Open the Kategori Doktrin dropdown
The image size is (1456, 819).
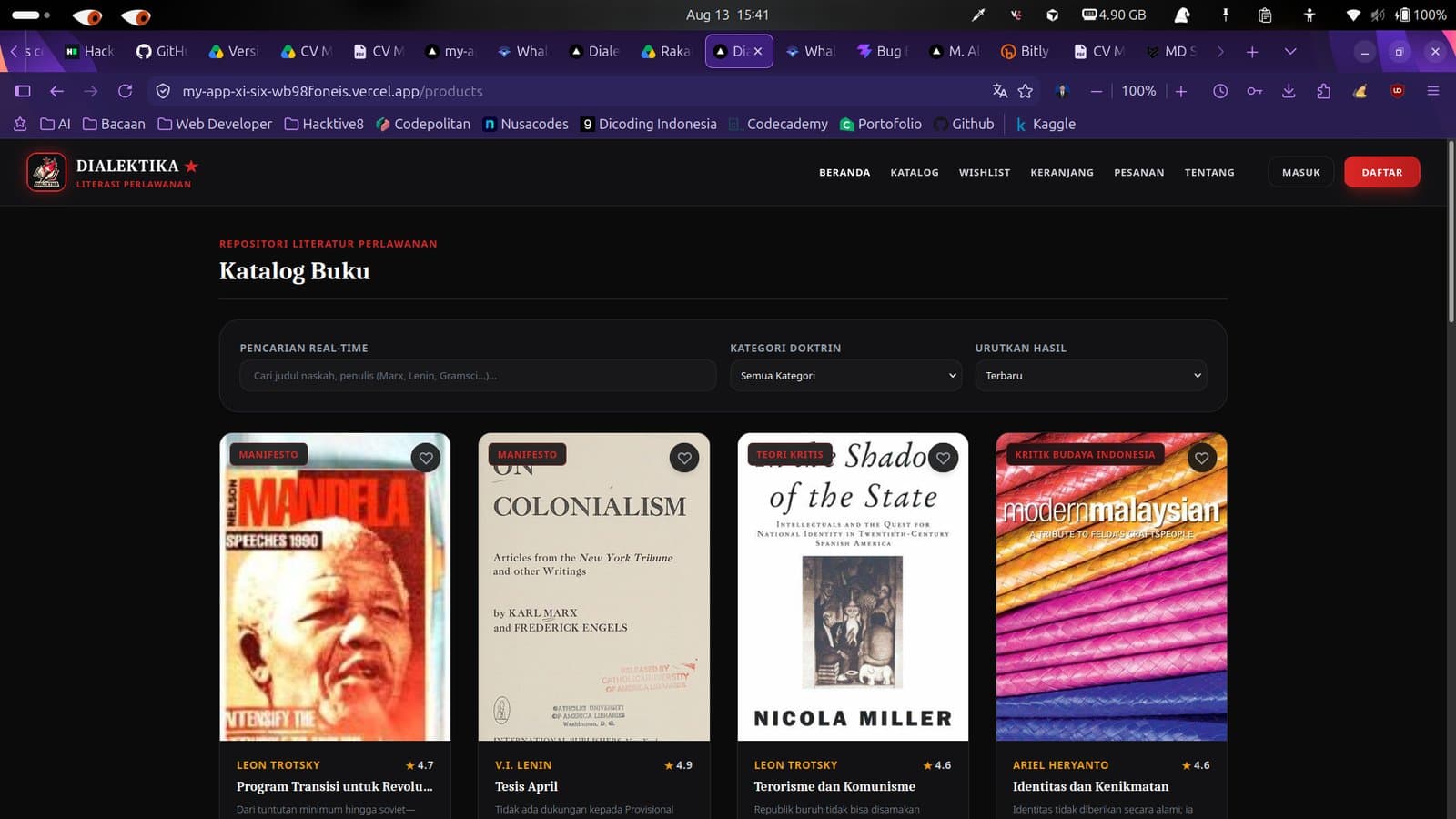846,375
